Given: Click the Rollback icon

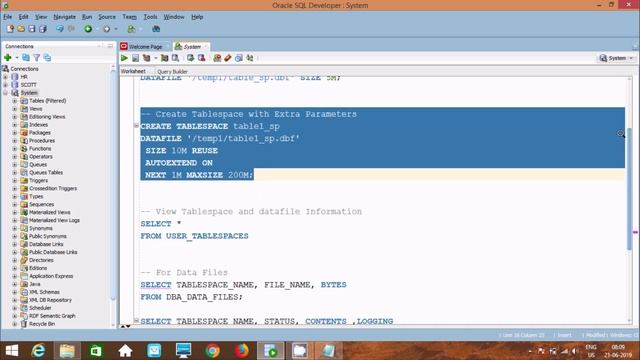Looking at the screenshot, I should pos(201,58).
